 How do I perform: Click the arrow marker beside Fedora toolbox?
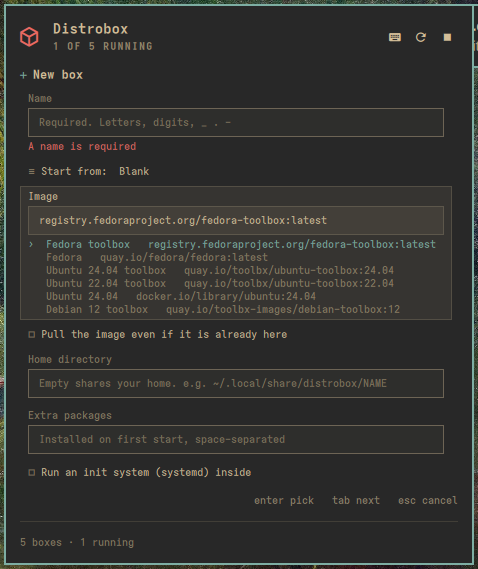31,244
